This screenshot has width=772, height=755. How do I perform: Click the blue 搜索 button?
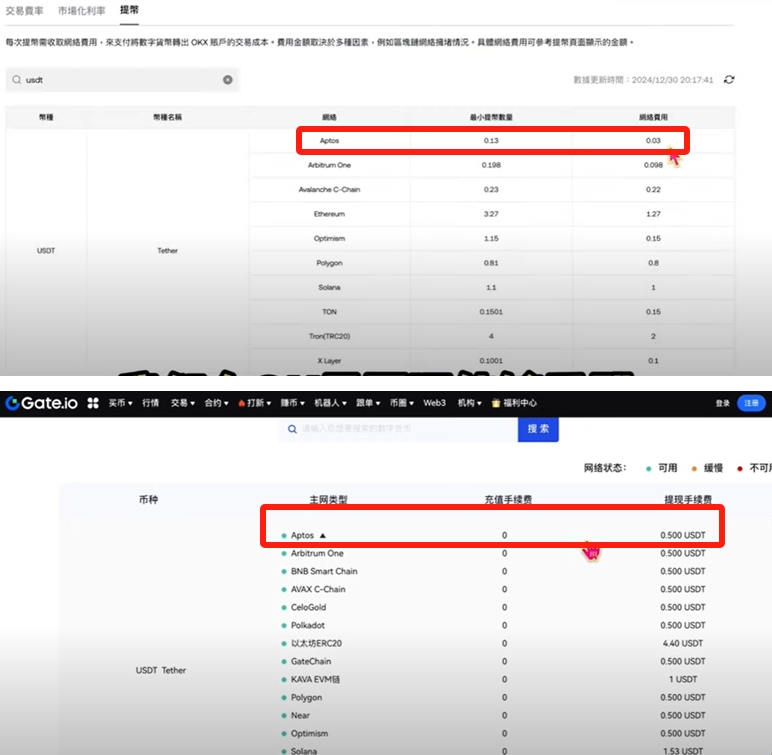pos(538,429)
